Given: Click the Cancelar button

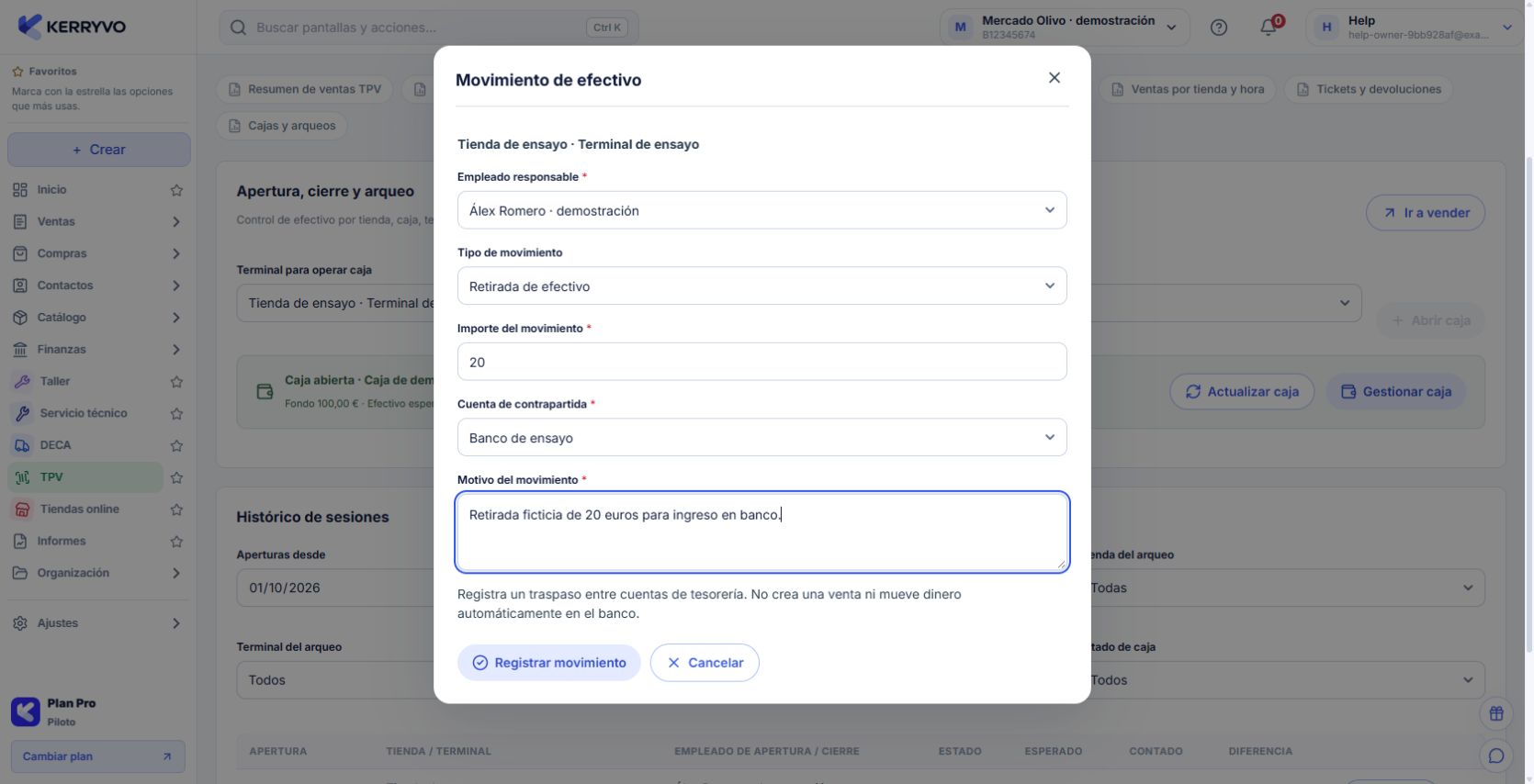Looking at the screenshot, I should [x=705, y=663].
